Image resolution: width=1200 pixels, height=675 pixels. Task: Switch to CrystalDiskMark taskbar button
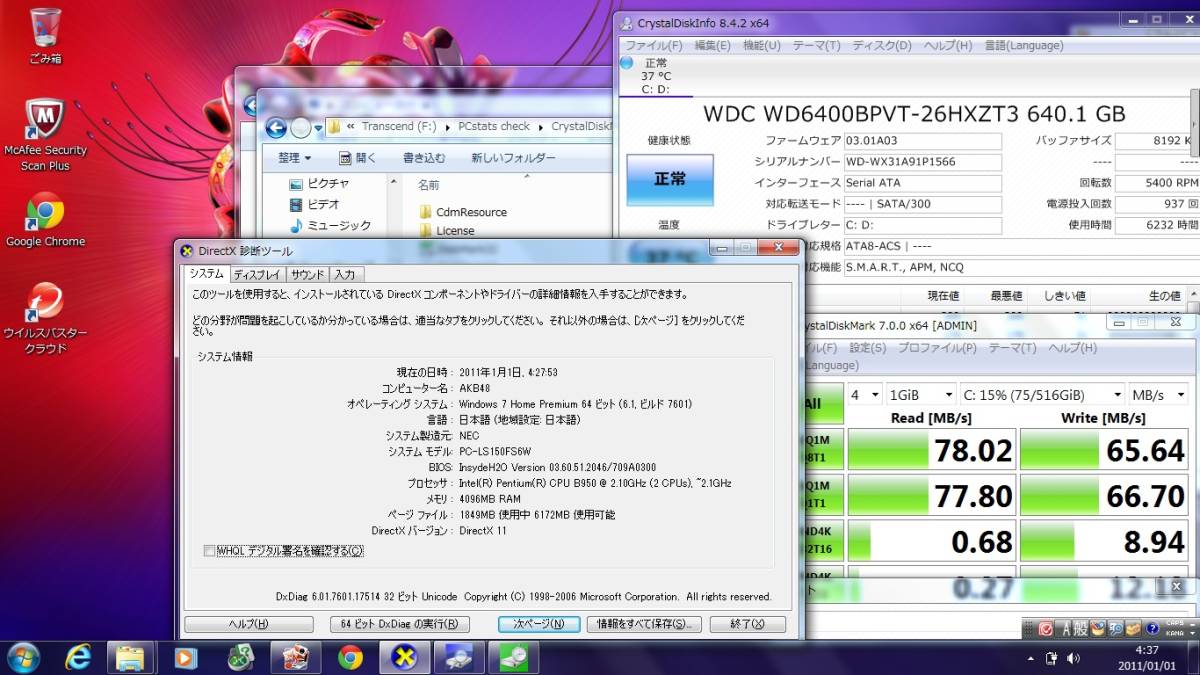[514, 657]
